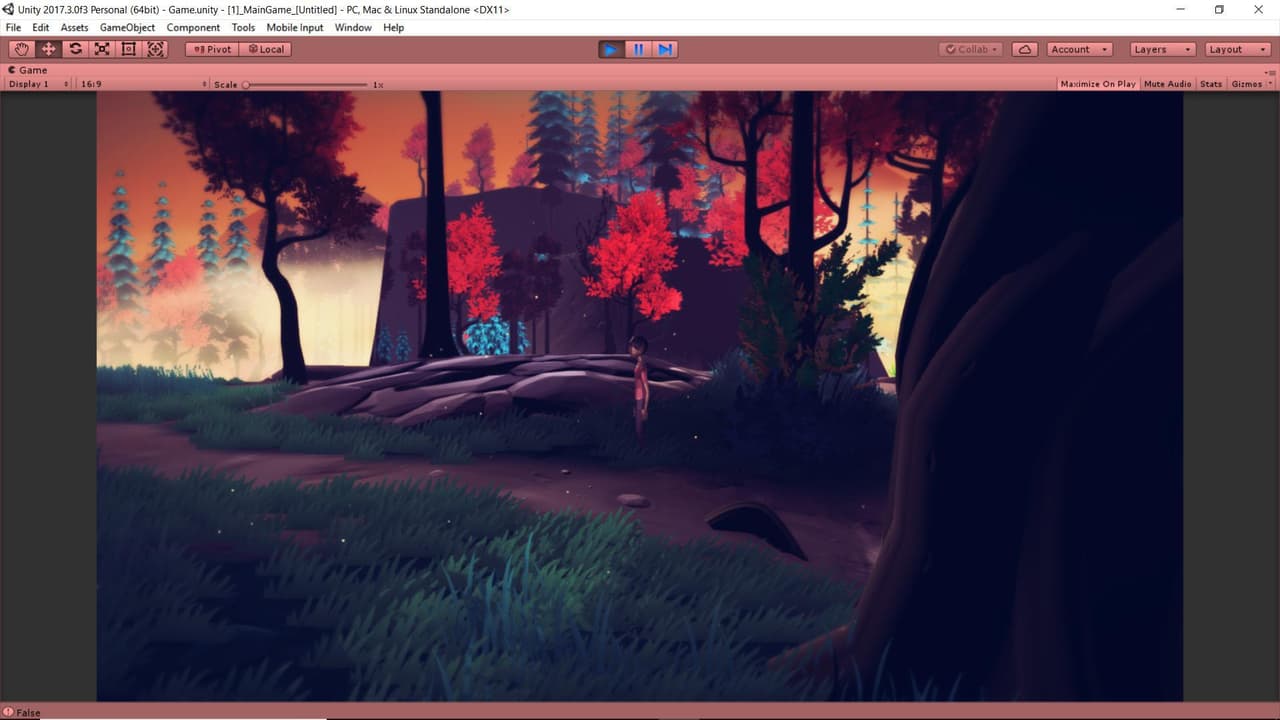The width and height of the screenshot is (1280, 720).
Task: Open the Window menu
Action: [353, 27]
